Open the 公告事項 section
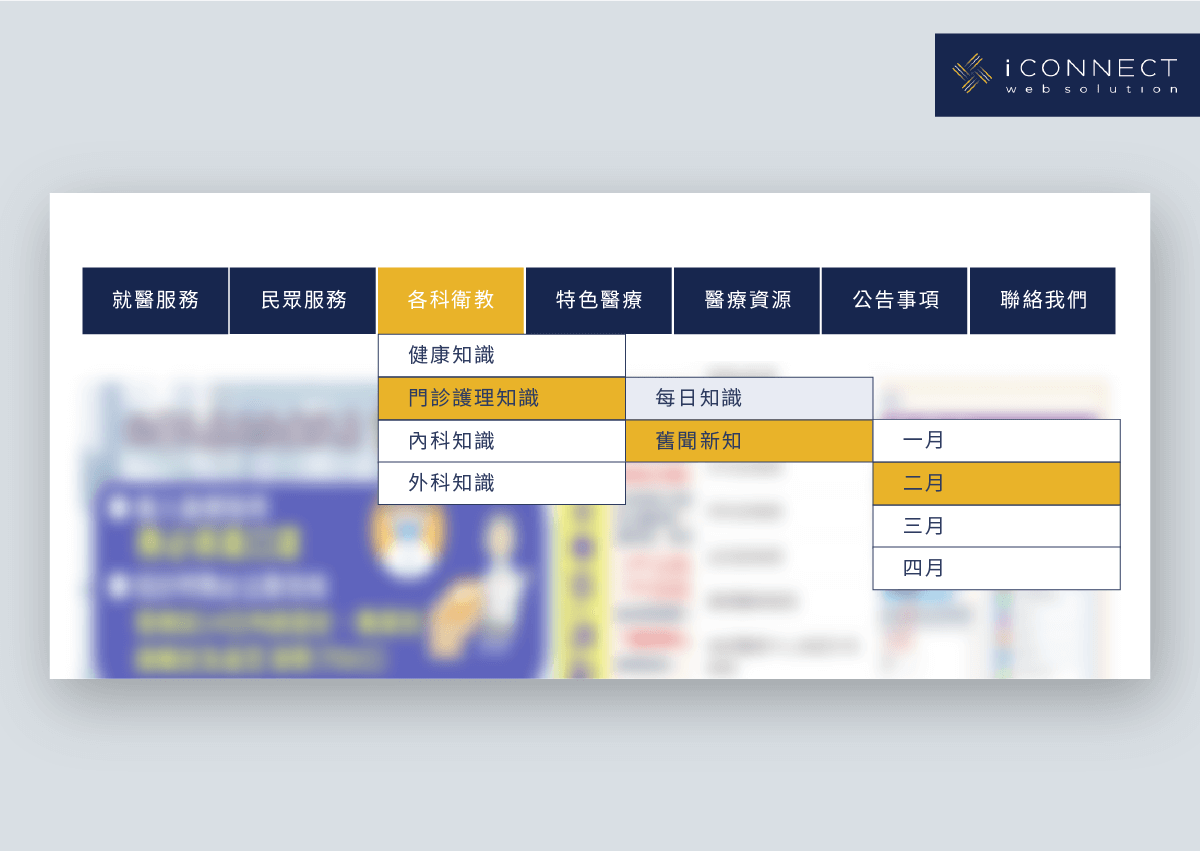The image size is (1200, 851). pyautogui.click(x=895, y=300)
